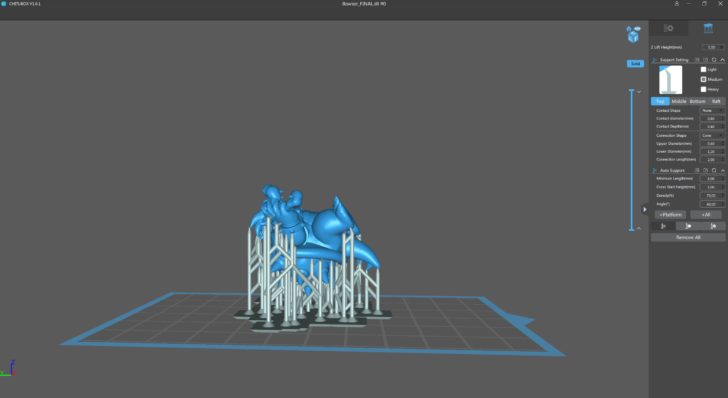Viewport: 728px width, 398px height.
Task: Open the Connection Shape dropdown
Action: 712,136
